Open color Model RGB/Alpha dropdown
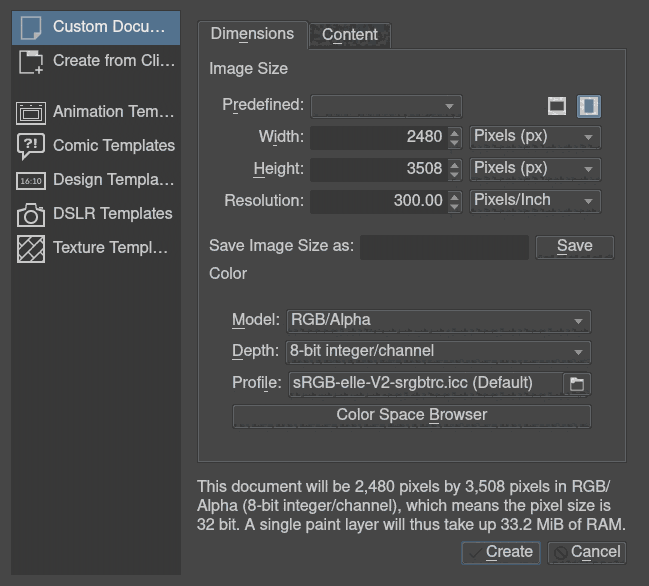Screen dimensions: 649x586 pyautogui.click(x=438, y=321)
